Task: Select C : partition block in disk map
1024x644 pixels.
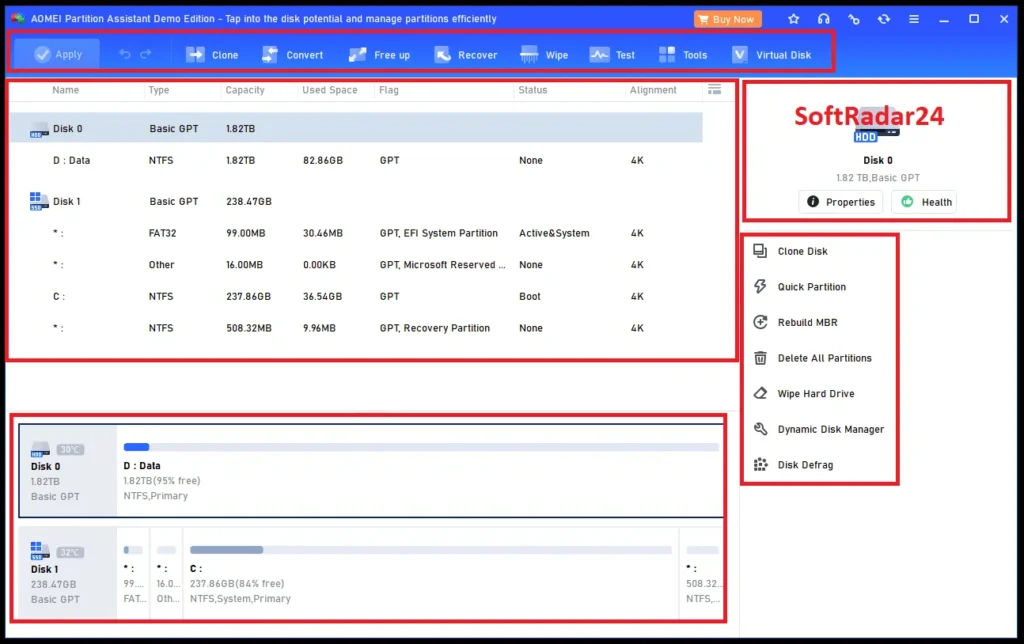Action: click(430, 573)
